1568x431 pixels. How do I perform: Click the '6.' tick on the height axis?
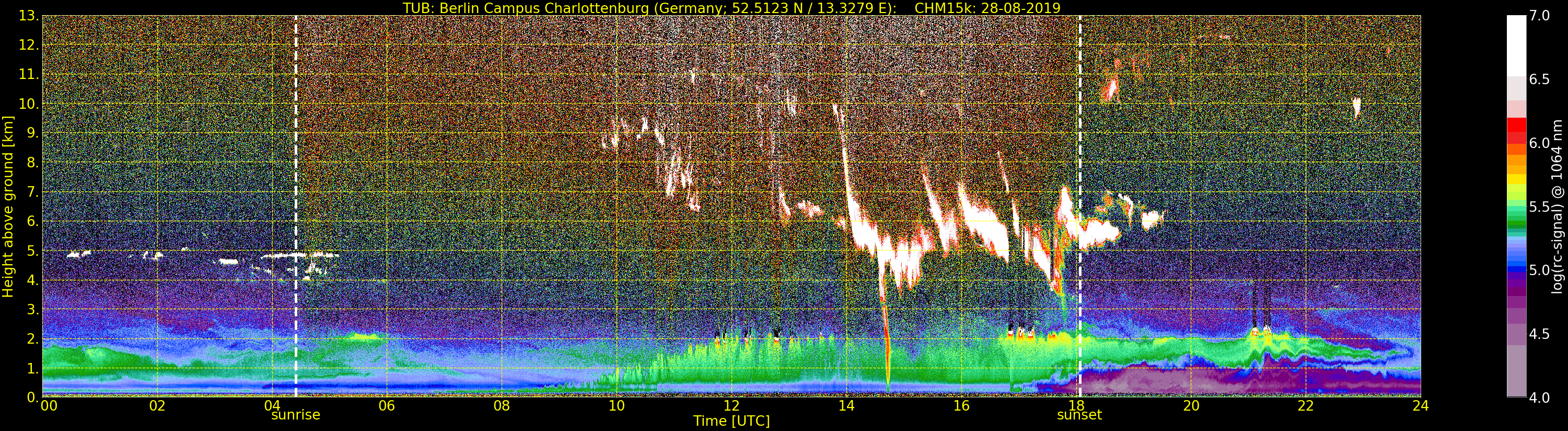click(x=32, y=221)
